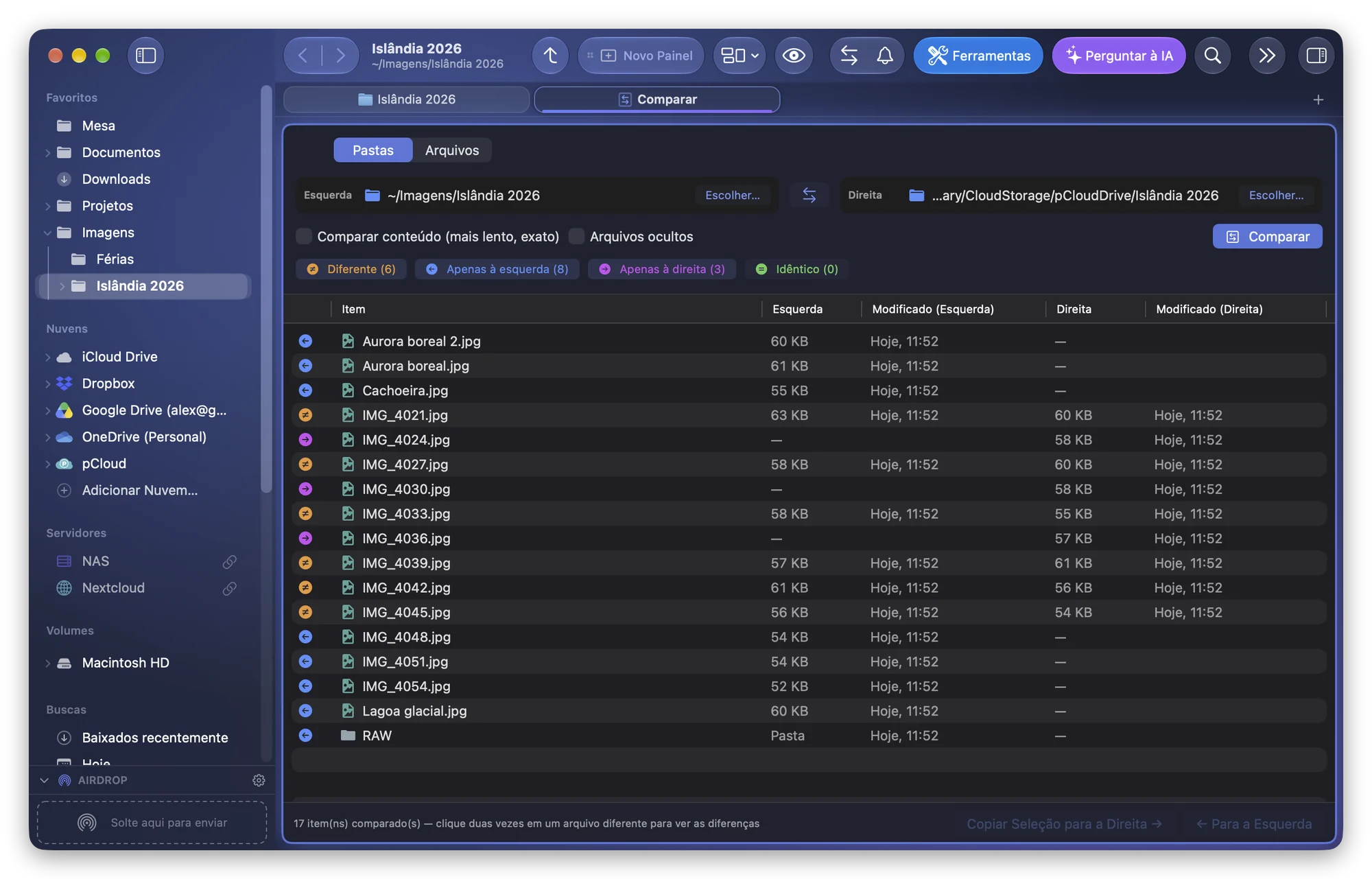Show more toolbar items chevrons
This screenshot has height=879, width=1372.
tap(1266, 56)
